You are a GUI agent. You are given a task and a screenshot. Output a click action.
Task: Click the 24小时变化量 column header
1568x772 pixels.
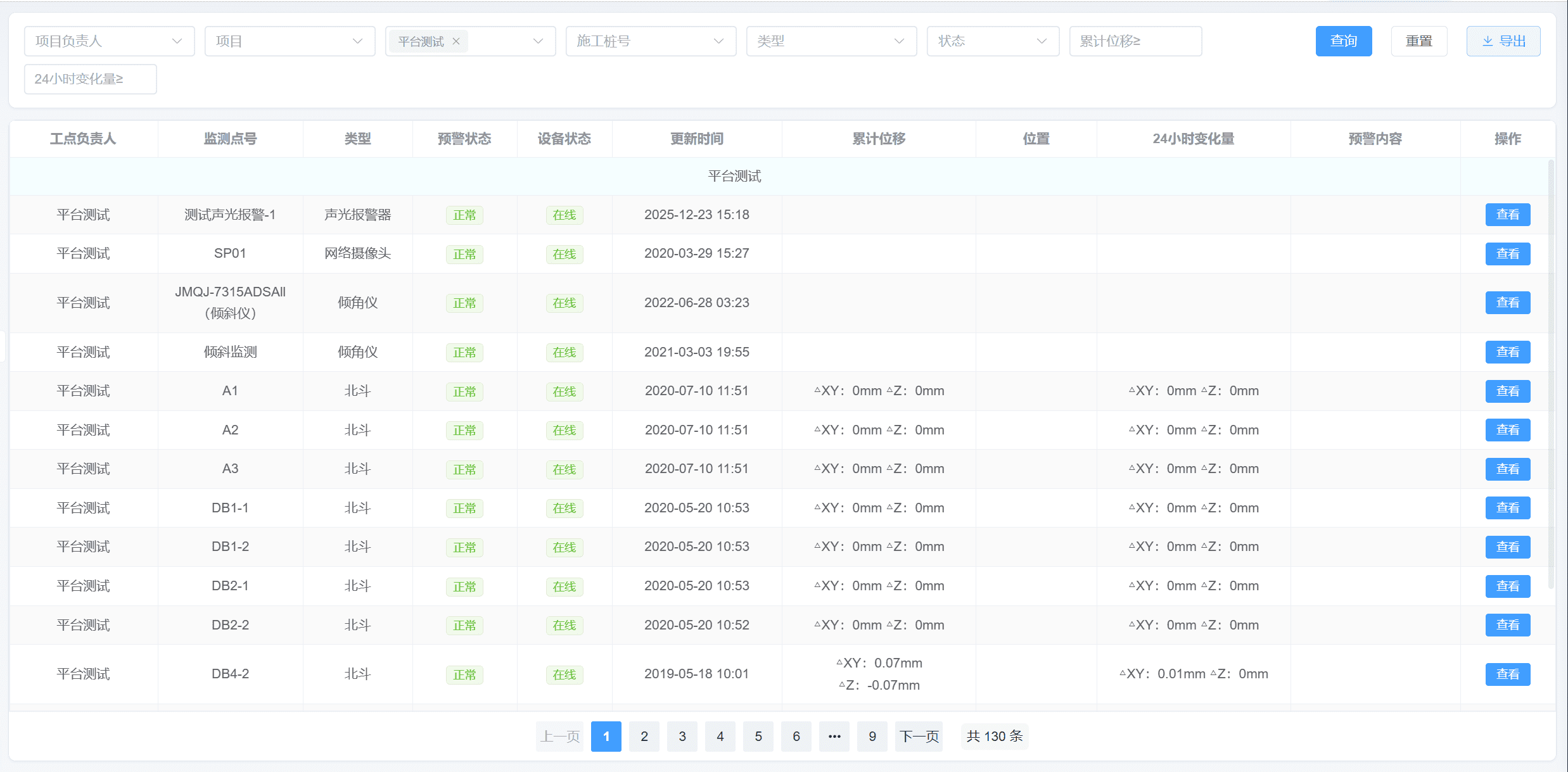pyautogui.click(x=1194, y=139)
